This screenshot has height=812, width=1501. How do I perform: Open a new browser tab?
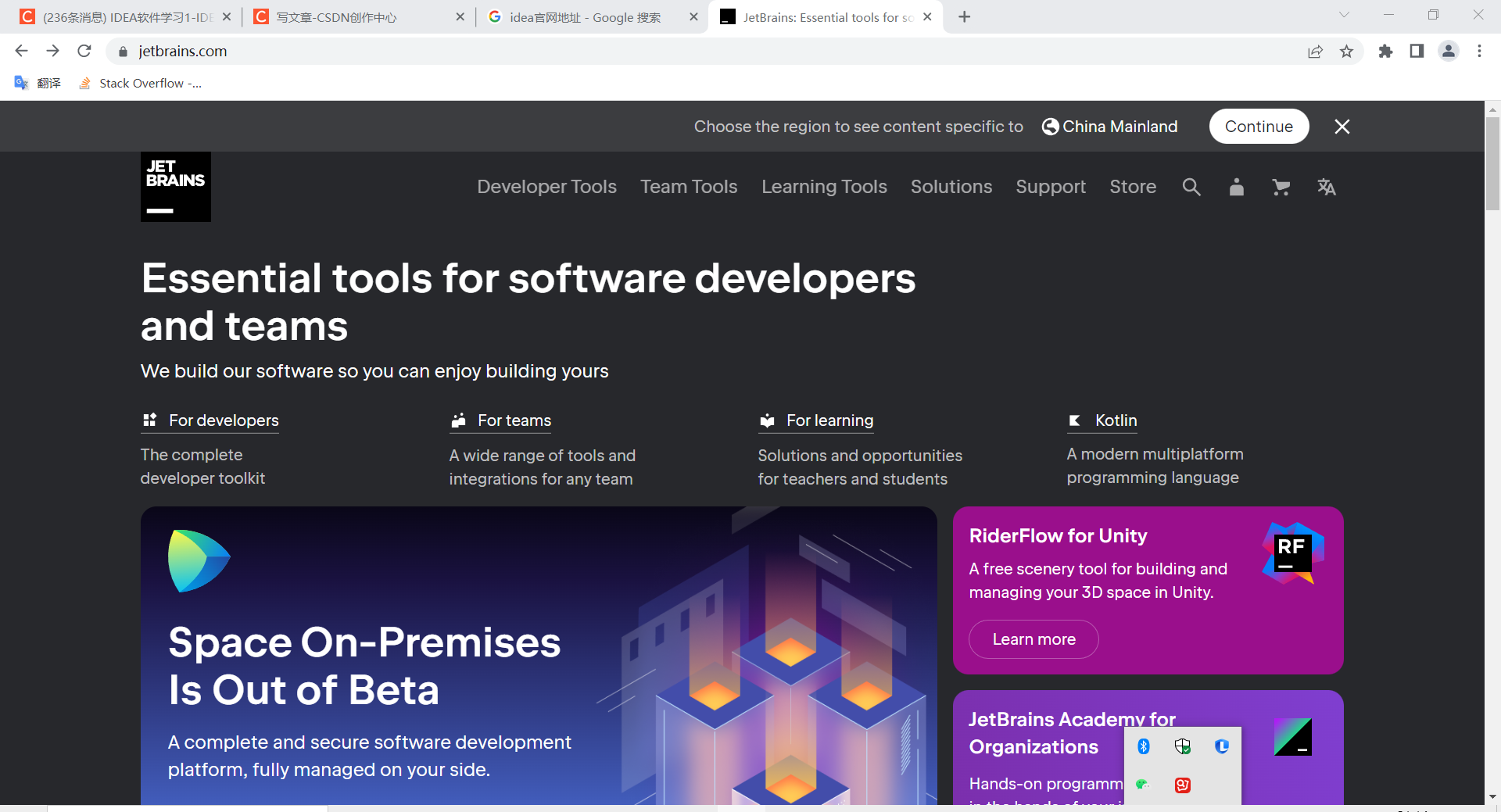pos(964,16)
